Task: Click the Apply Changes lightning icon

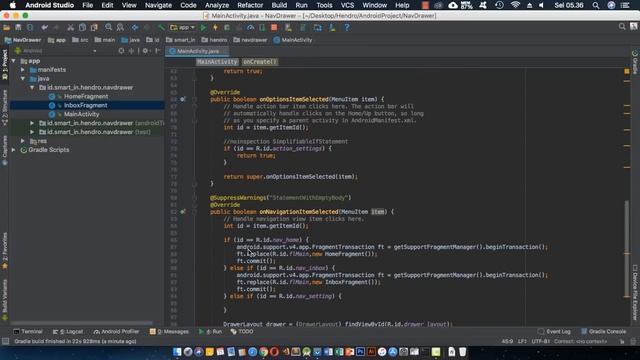Action: (215, 27)
